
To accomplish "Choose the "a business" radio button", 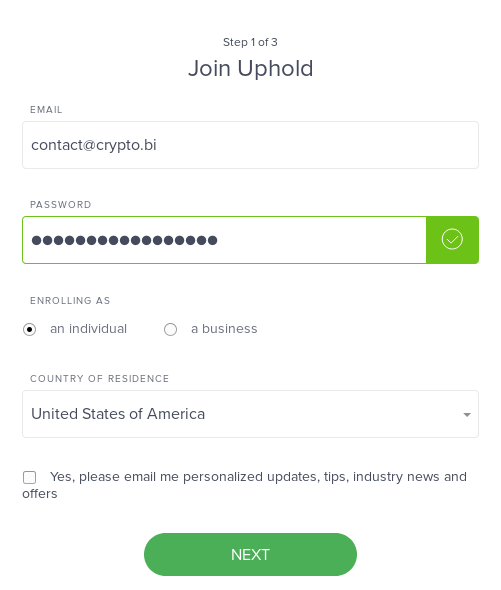I will coord(170,330).
